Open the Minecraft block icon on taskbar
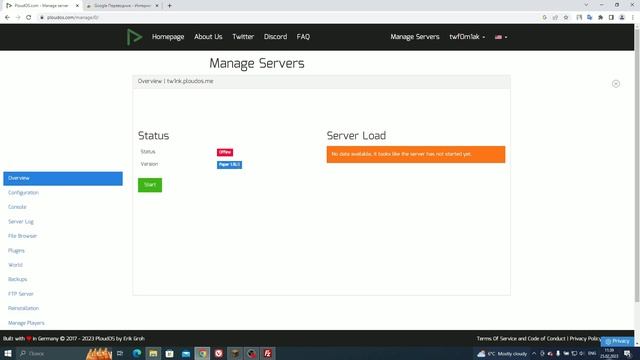Image resolution: width=640 pixels, height=360 pixels. pyautogui.click(x=235, y=353)
